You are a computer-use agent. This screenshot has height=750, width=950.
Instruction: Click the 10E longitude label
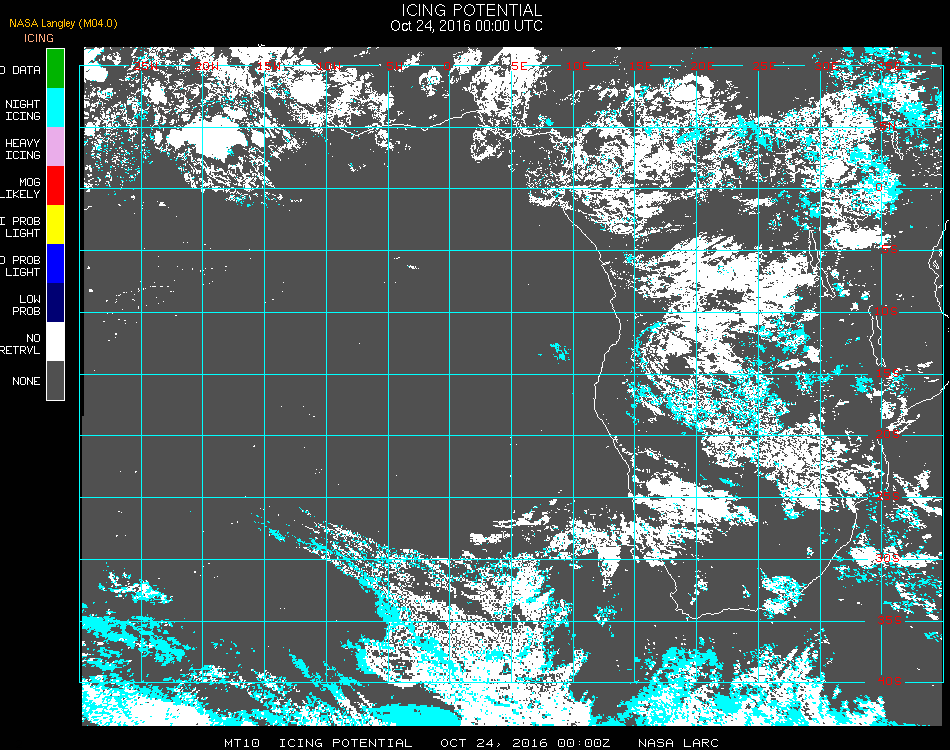tap(577, 66)
